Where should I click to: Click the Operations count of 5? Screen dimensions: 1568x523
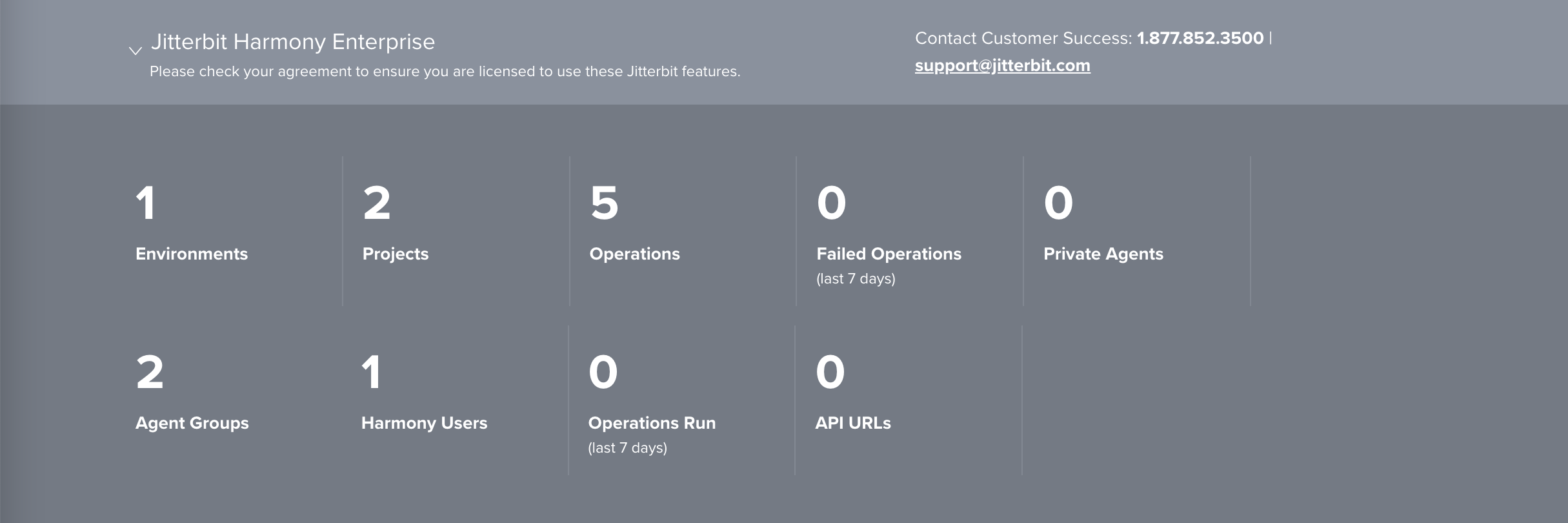point(605,203)
